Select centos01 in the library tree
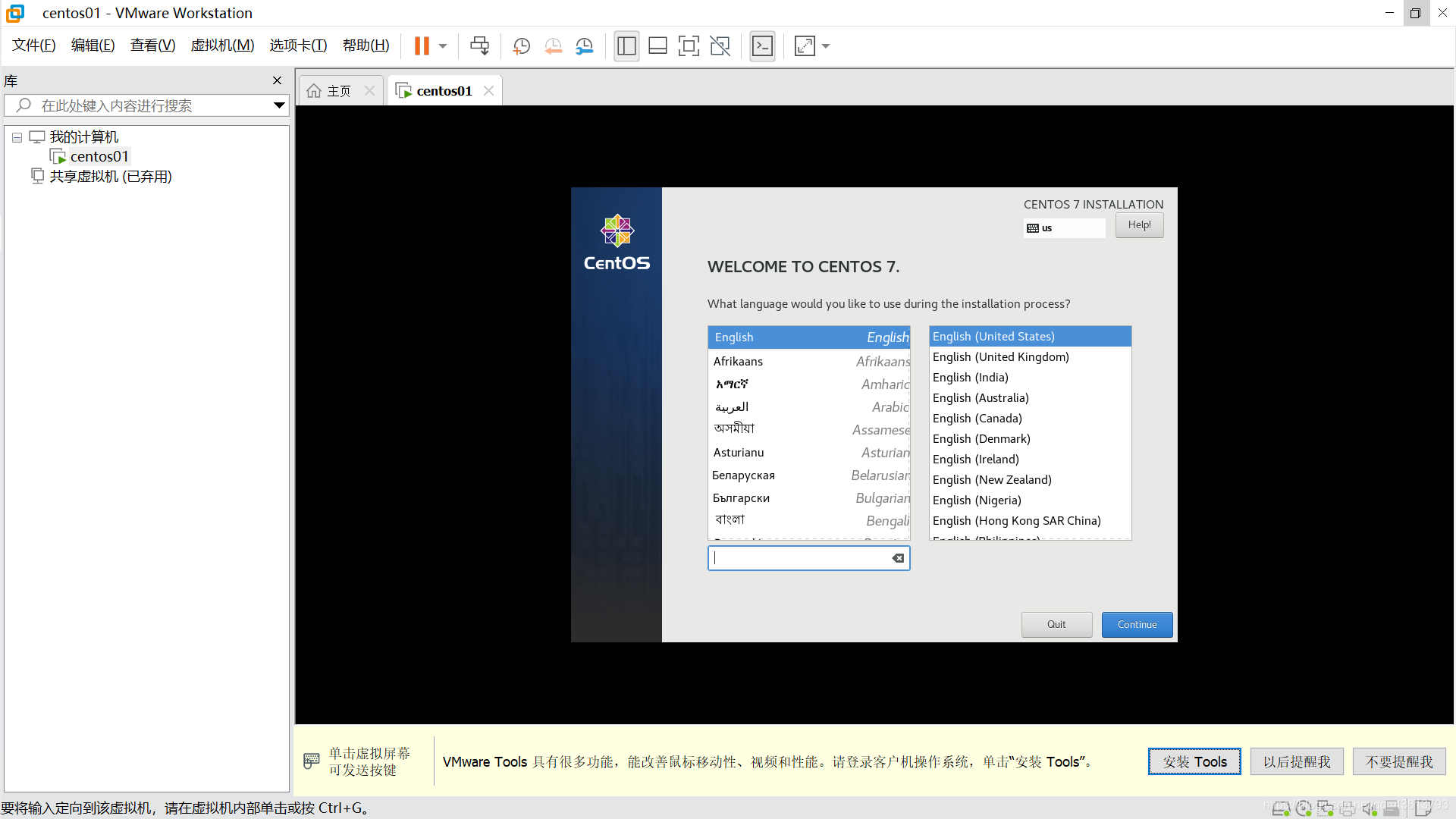The width and height of the screenshot is (1456, 819). (x=99, y=156)
